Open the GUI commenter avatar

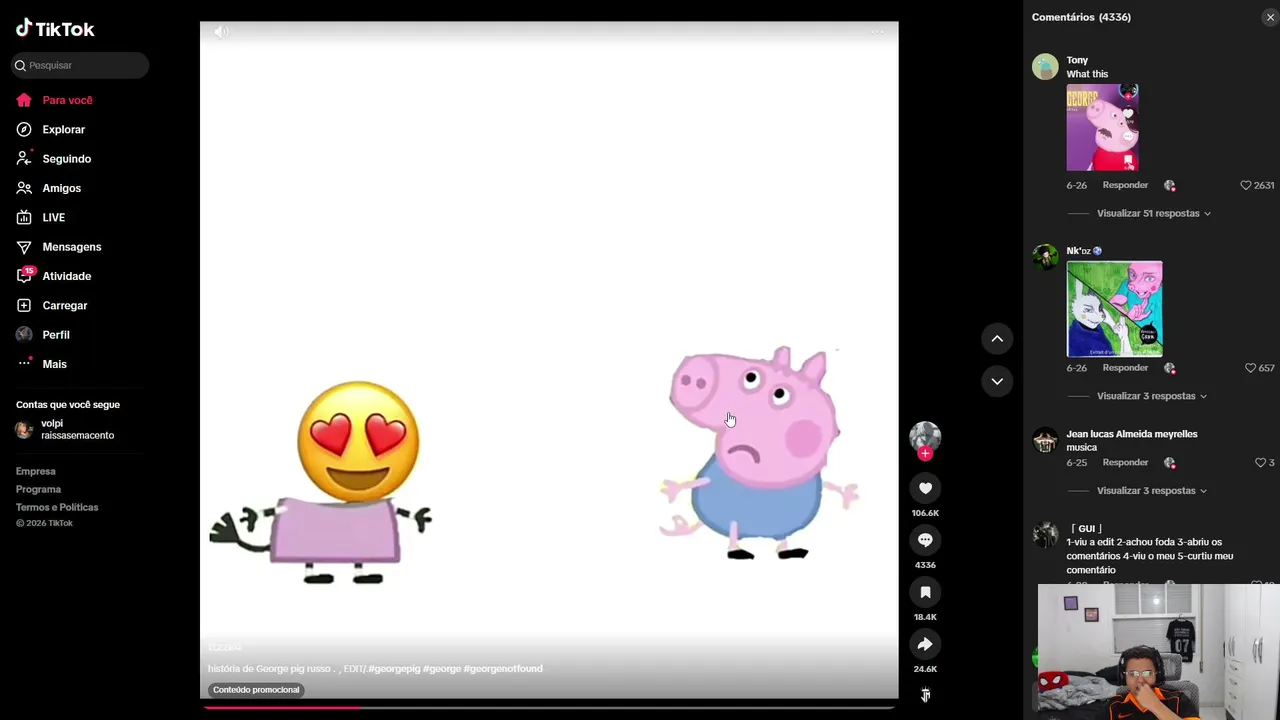(x=1045, y=535)
